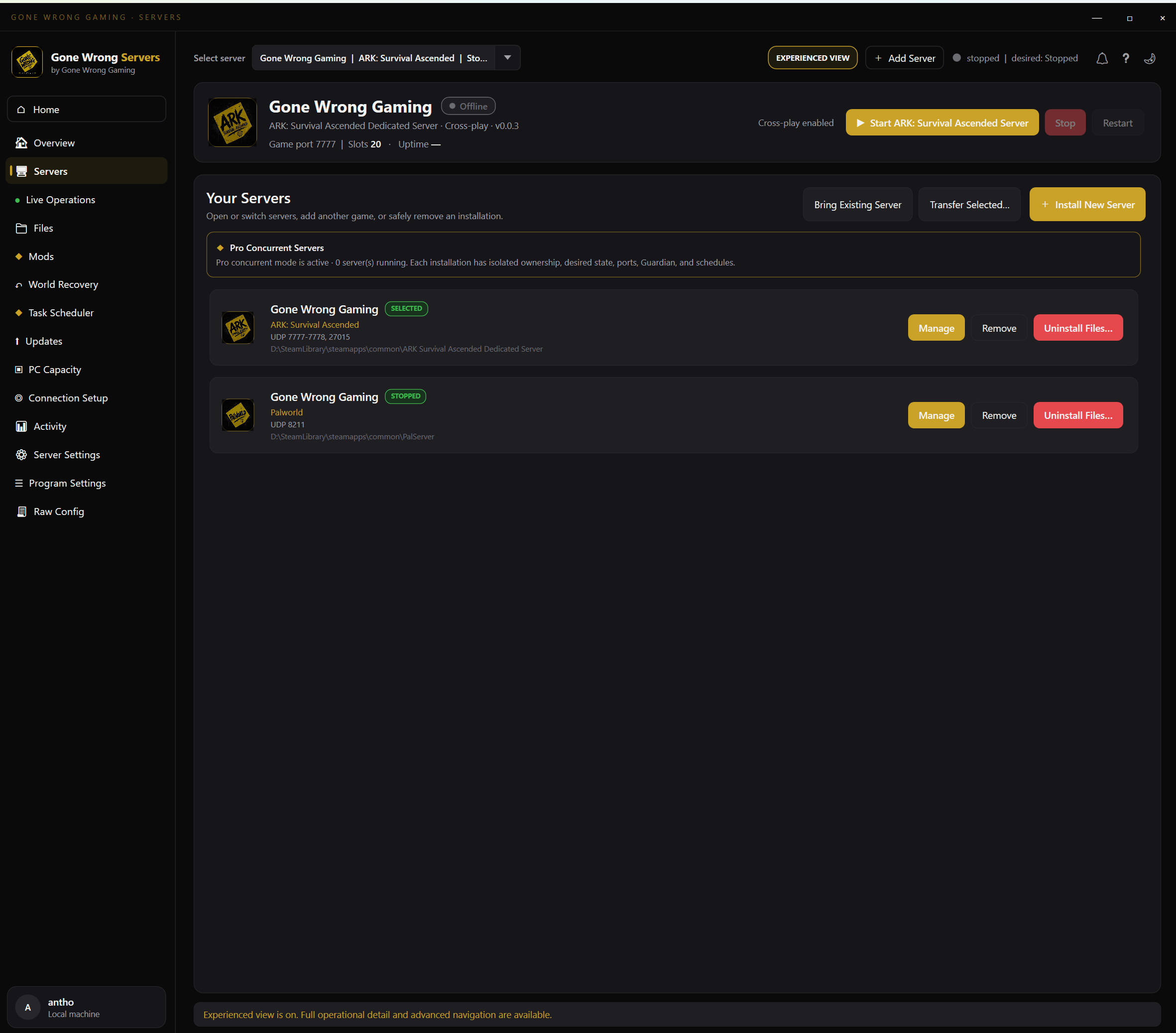The height and width of the screenshot is (1033, 1176).
Task: Manage the ARK: Survival Ascended server
Action: pos(936,327)
